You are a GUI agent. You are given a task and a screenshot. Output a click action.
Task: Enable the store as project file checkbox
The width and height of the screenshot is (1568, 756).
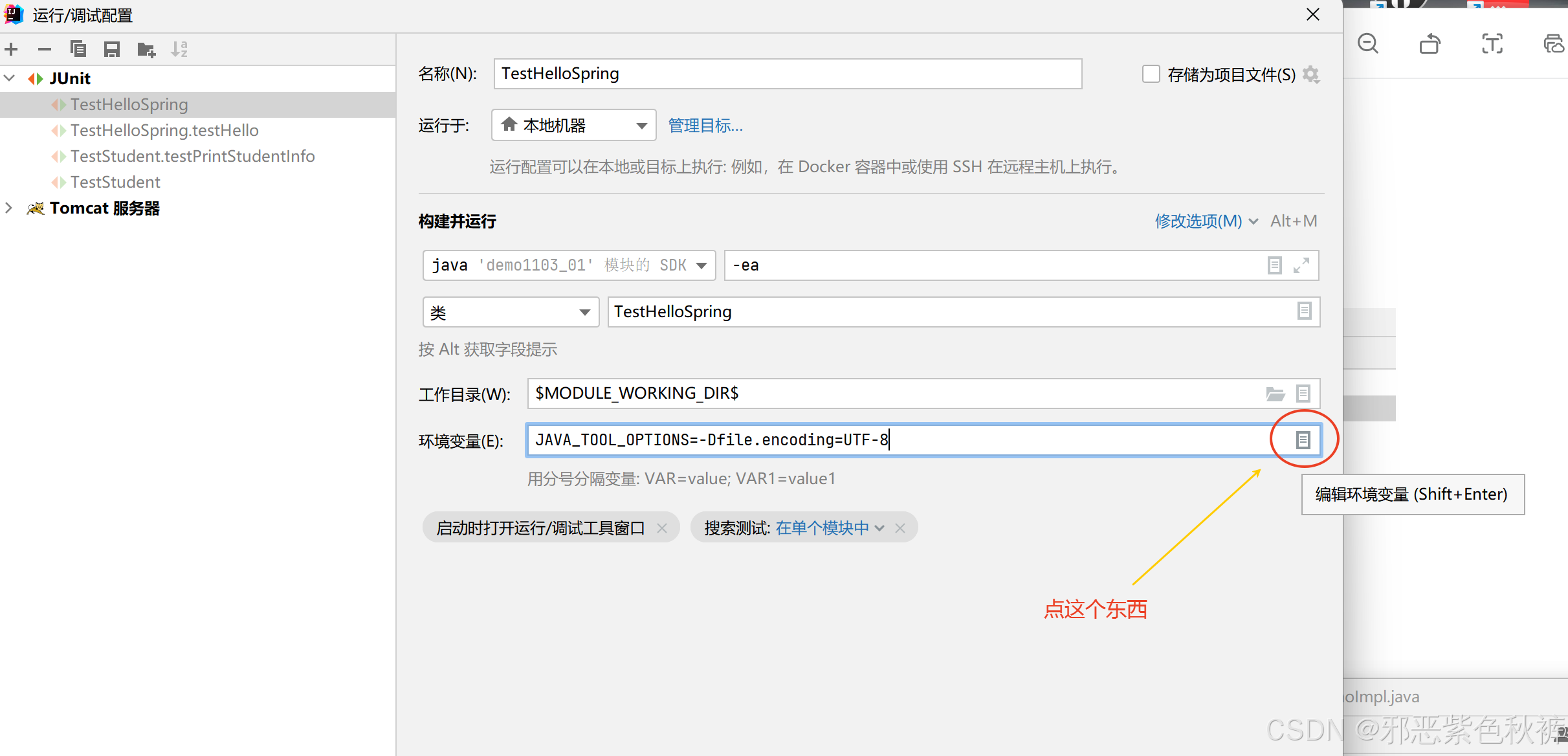tap(1151, 74)
